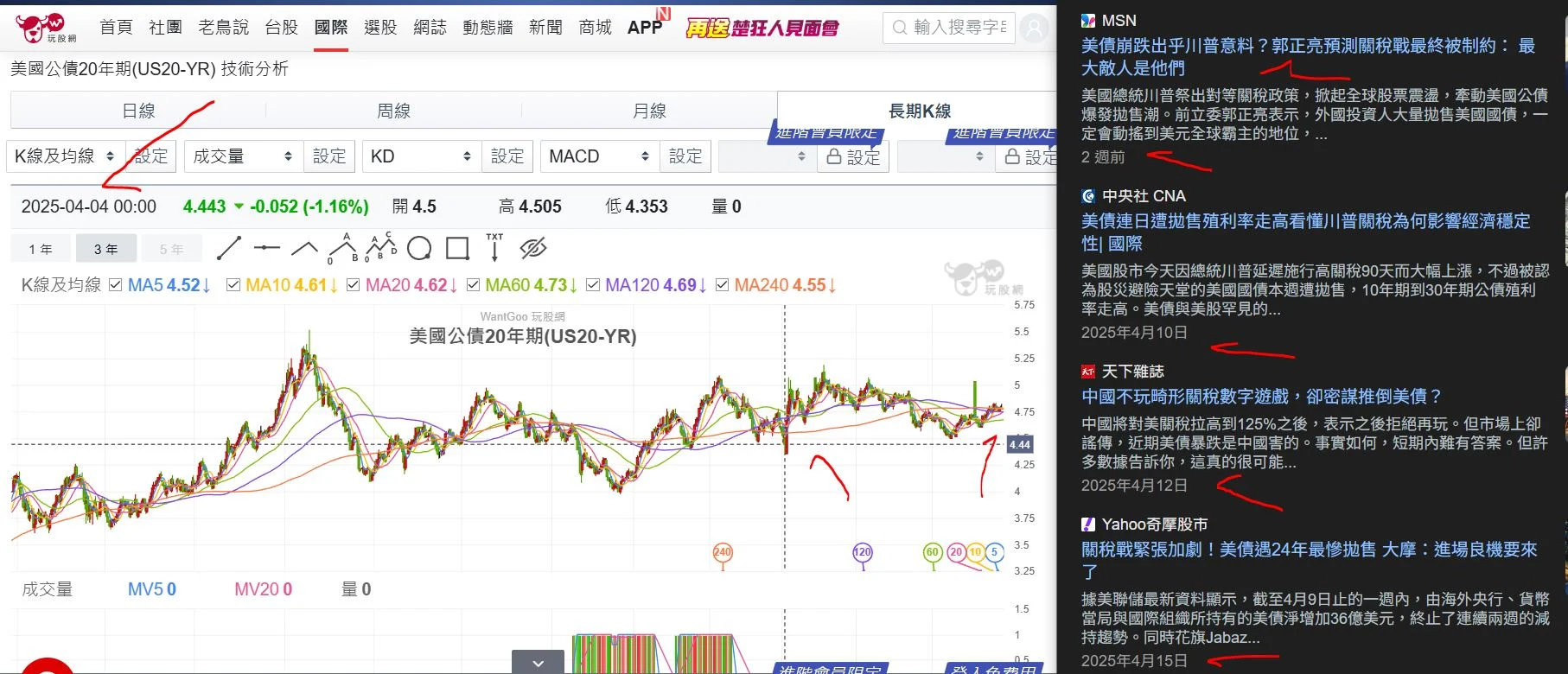Click the MA5 marker on the chart
This screenshot has width=1568, height=674.
[994, 554]
